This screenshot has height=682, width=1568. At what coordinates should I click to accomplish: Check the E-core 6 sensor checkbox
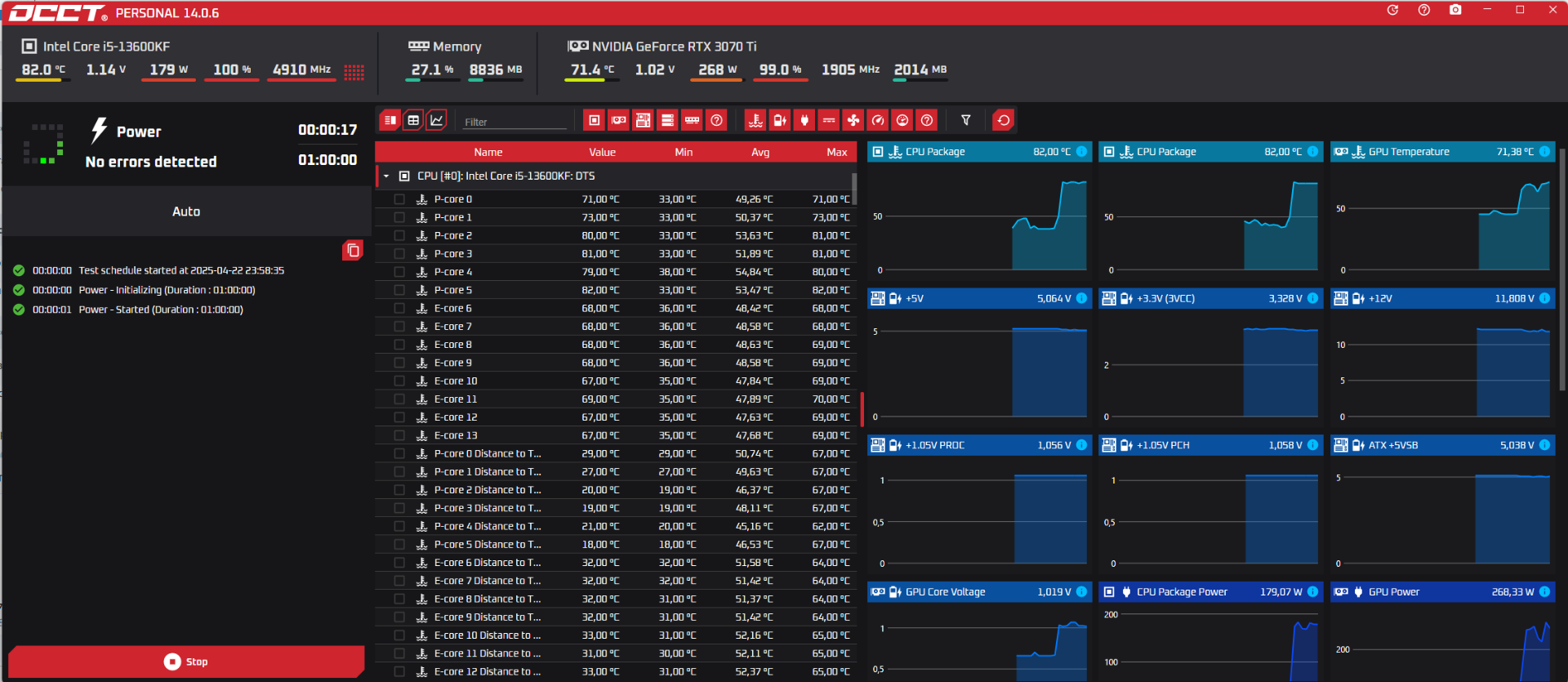click(x=399, y=309)
